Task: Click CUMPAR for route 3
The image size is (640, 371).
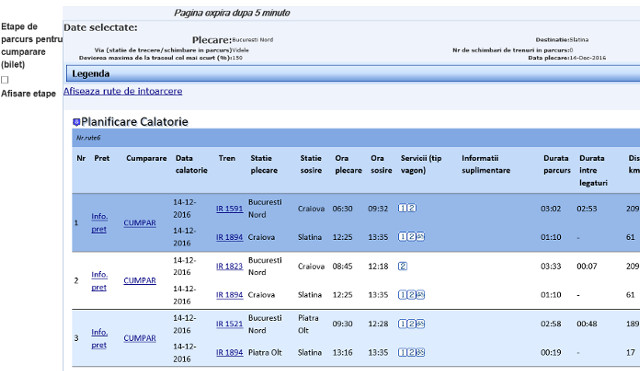Action: tap(140, 338)
